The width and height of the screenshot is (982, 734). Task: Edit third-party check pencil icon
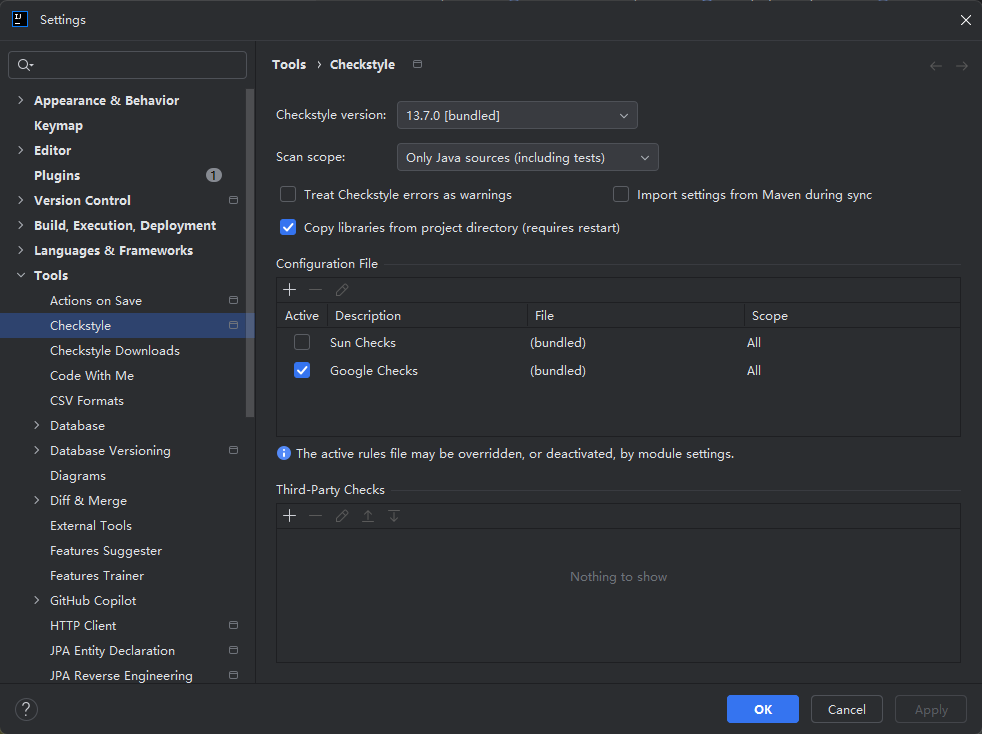[342, 516]
